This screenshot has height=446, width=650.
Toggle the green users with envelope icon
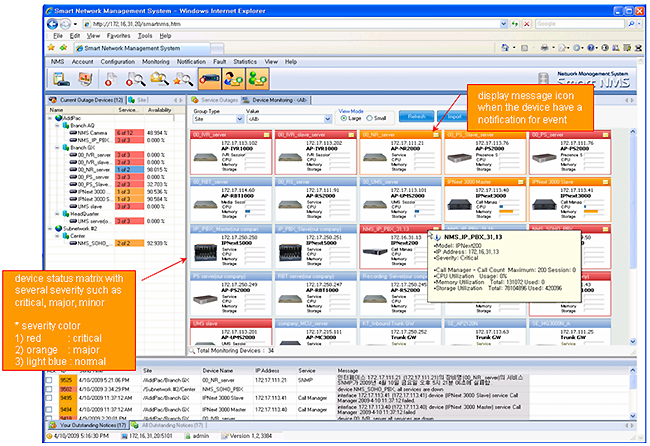pyautogui.click(x=257, y=79)
